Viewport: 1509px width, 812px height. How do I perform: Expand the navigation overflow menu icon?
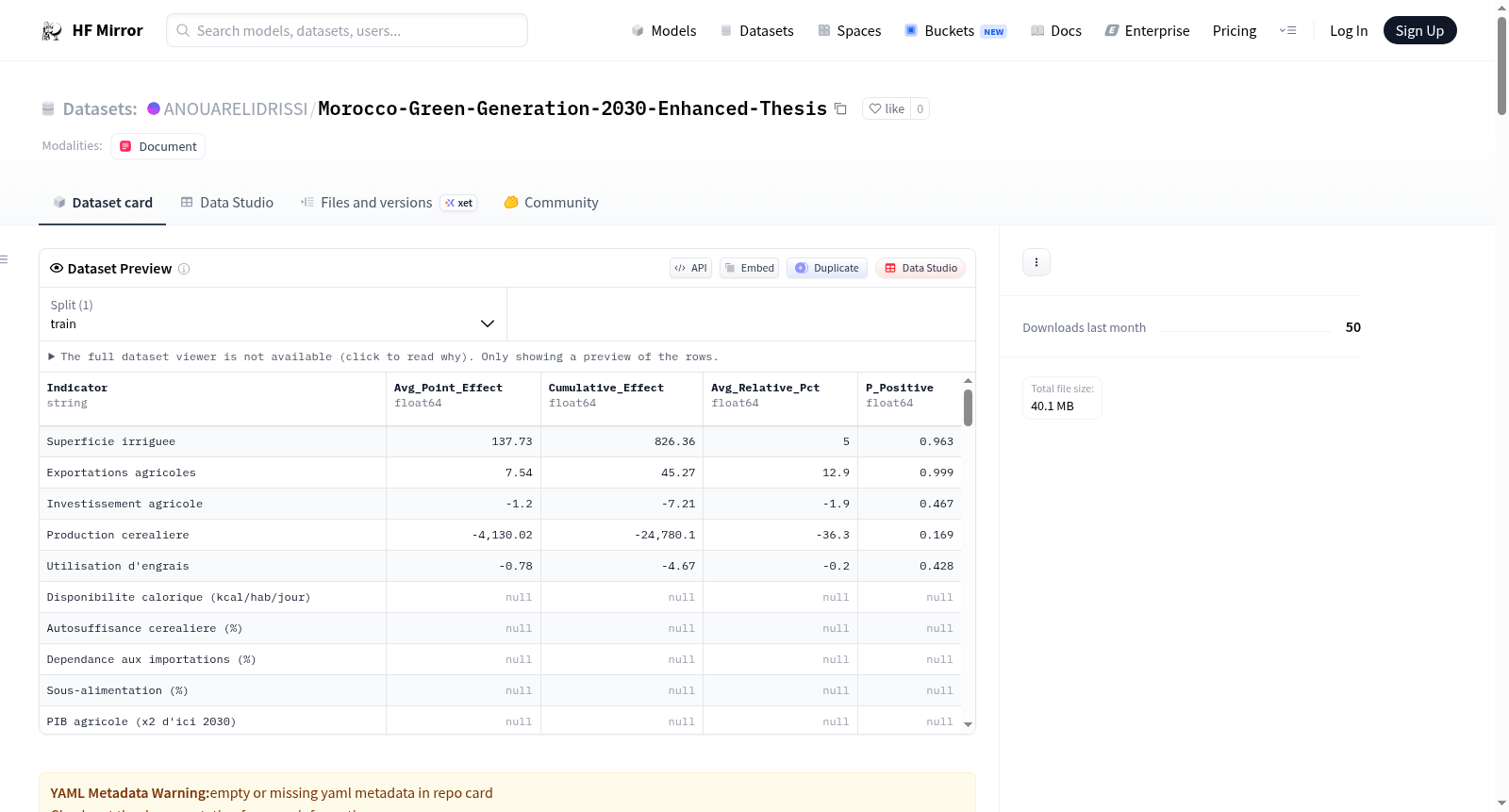coord(1287,31)
